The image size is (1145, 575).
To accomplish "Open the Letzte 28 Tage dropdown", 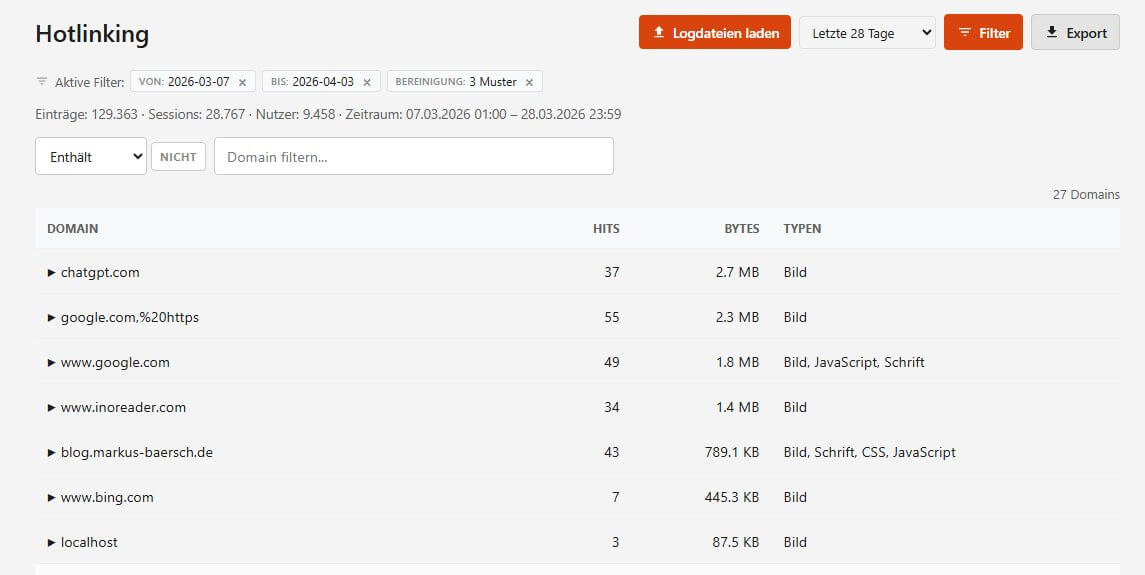I will click(867, 33).
